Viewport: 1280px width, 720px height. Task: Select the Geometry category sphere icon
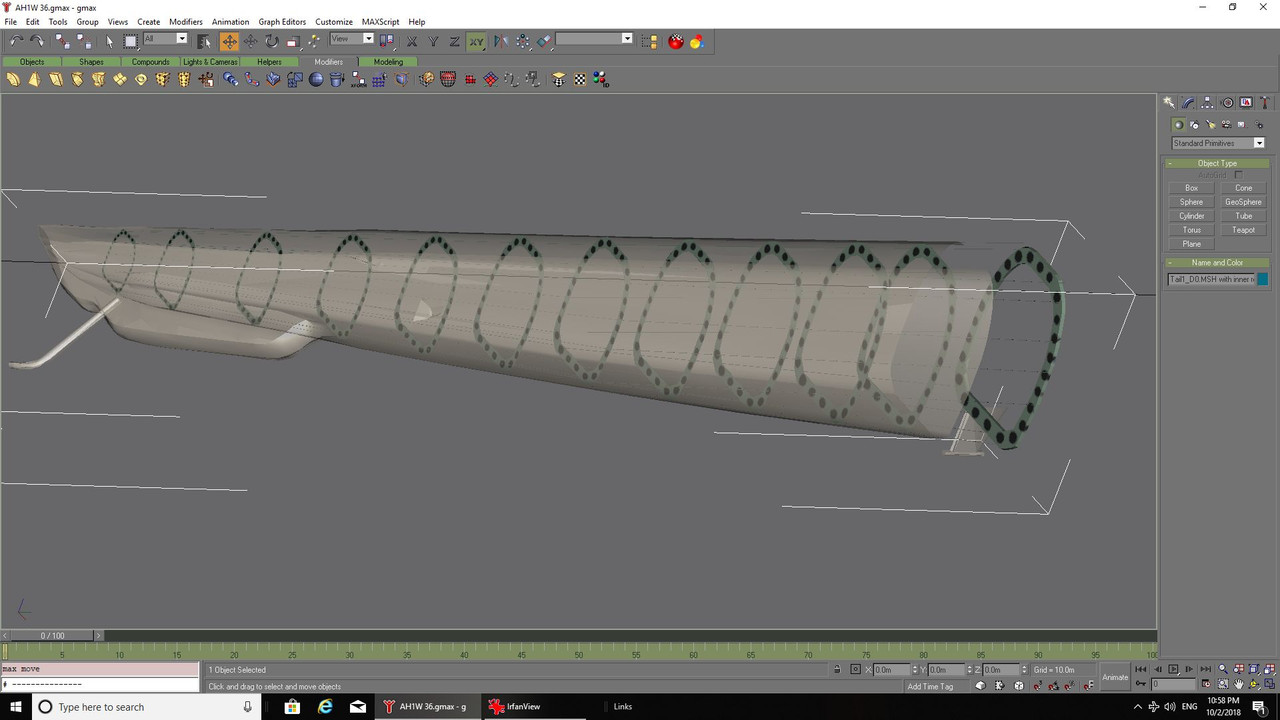point(1178,125)
